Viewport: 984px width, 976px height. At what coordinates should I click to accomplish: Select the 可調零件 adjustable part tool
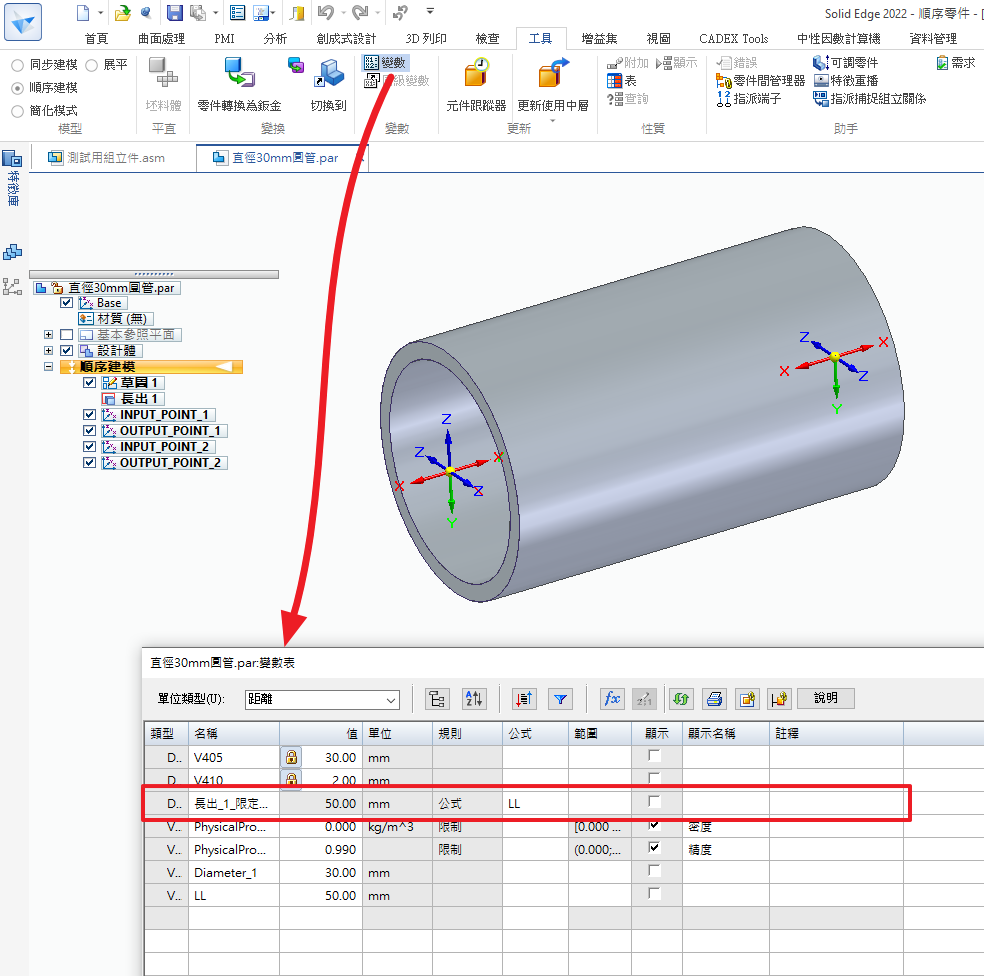click(845, 63)
